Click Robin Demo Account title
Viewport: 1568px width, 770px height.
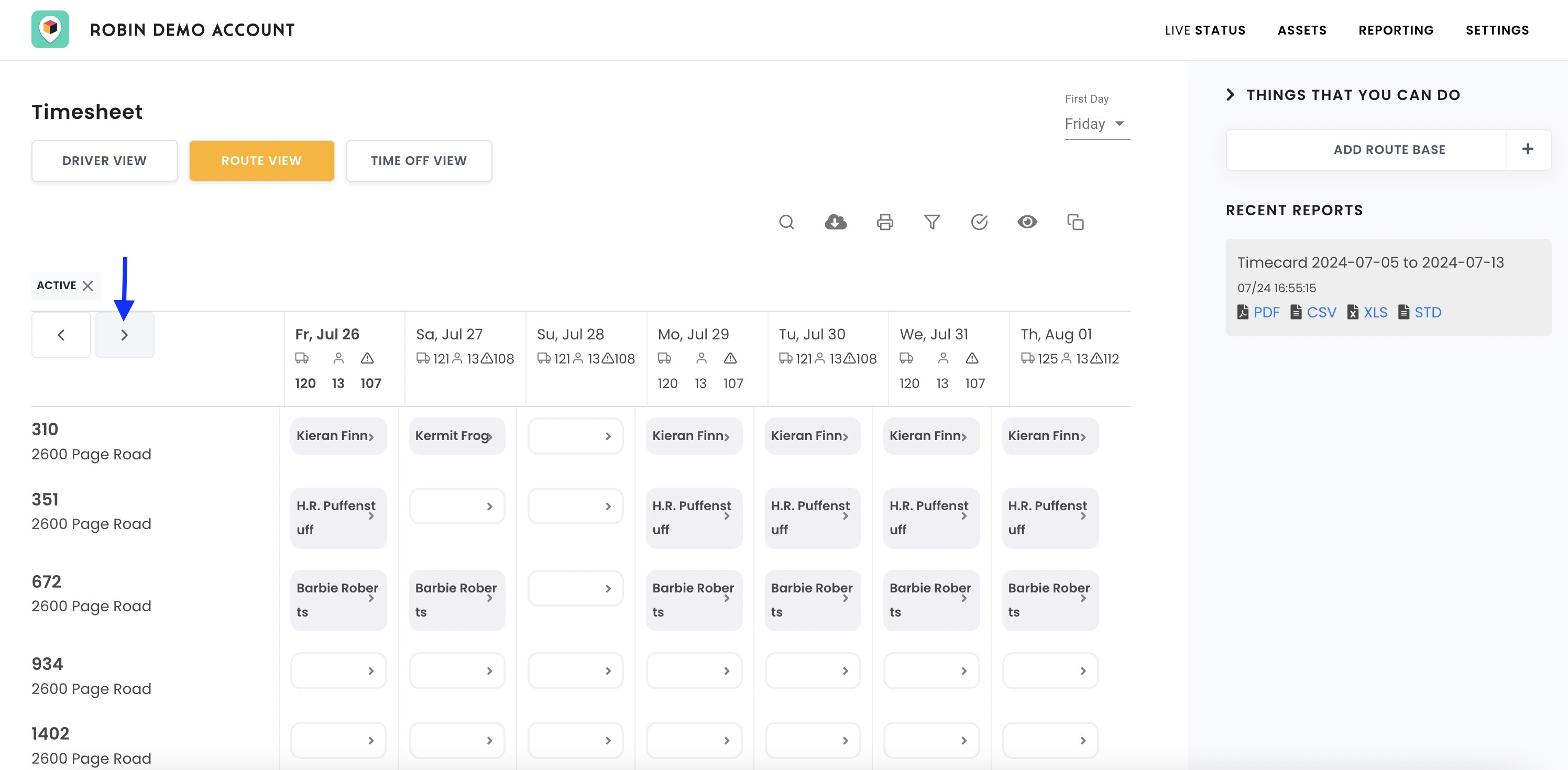(x=192, y=30)
